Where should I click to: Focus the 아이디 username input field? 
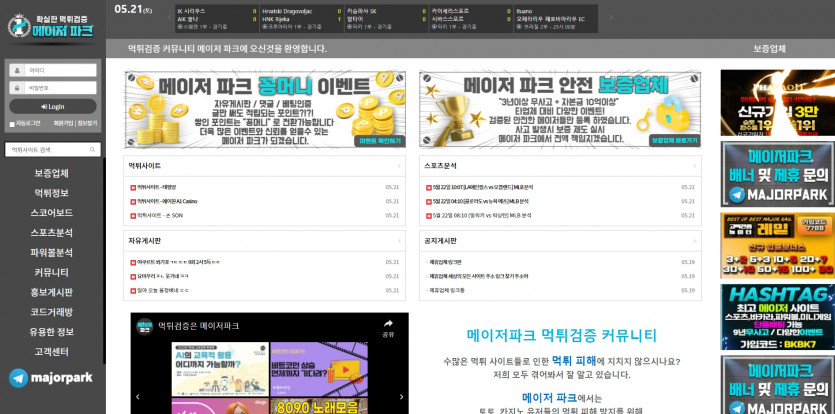click(x=60, y=70)
